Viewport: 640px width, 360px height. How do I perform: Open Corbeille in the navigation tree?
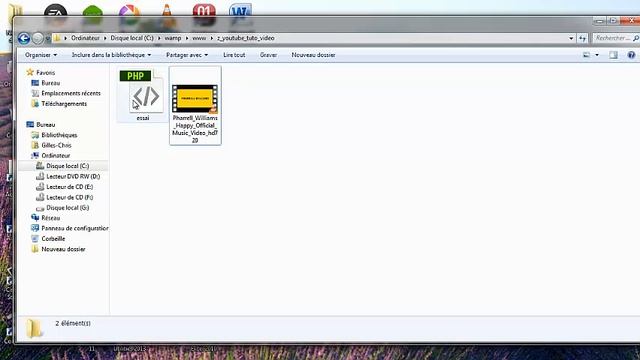click(53, 239)
